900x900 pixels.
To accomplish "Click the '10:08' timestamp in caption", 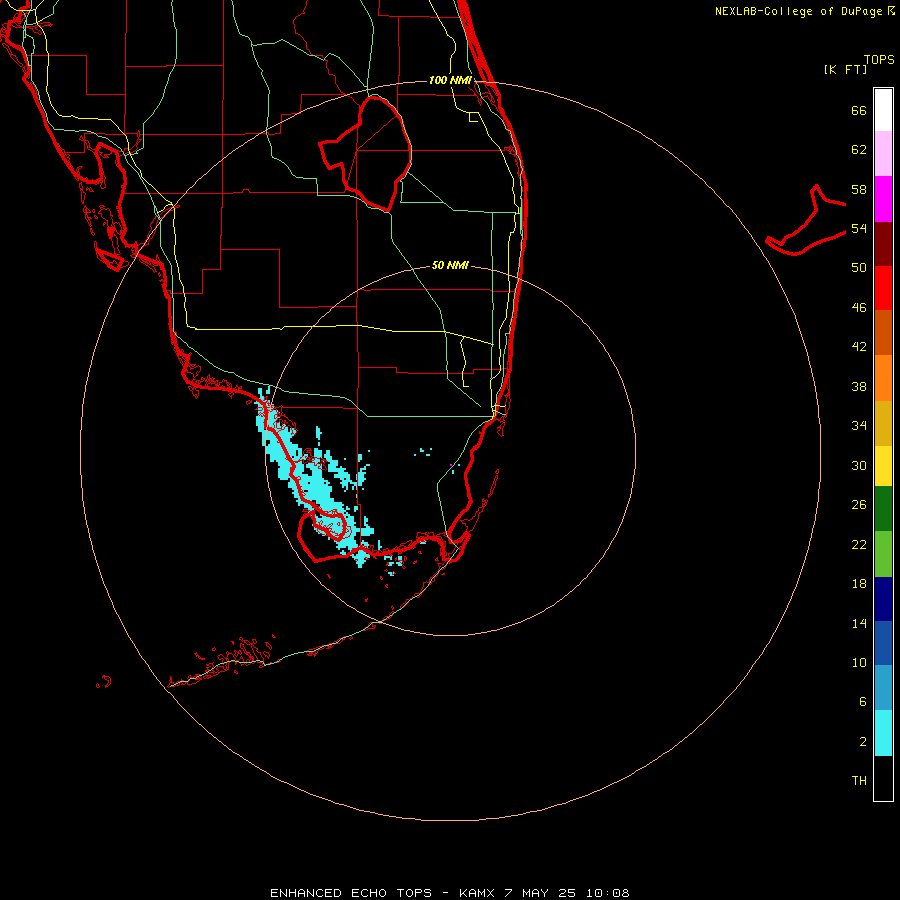I will pyautogui.click(x=607, y=893).
